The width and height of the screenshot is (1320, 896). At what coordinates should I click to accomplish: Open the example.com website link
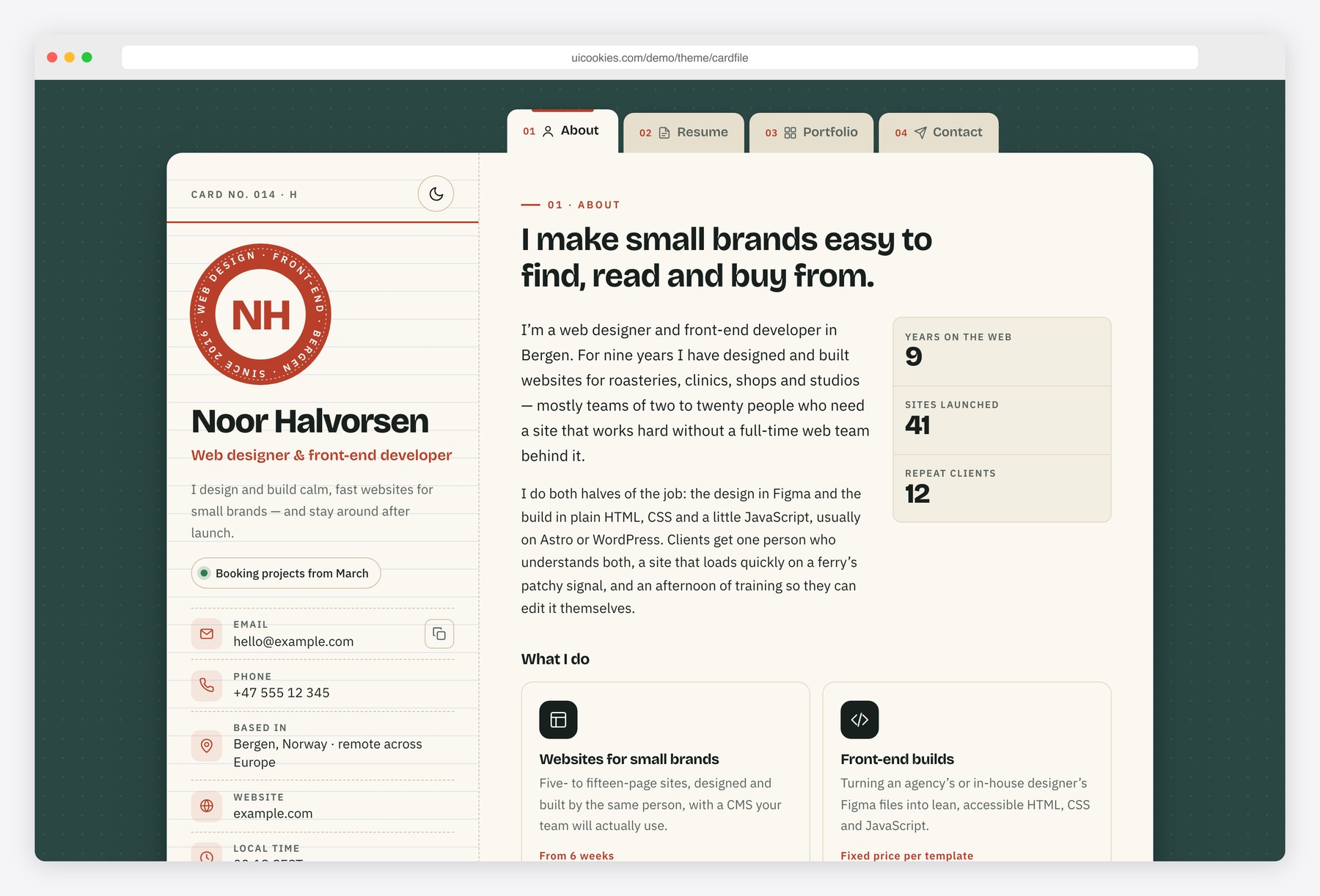(x=273, y=813)
